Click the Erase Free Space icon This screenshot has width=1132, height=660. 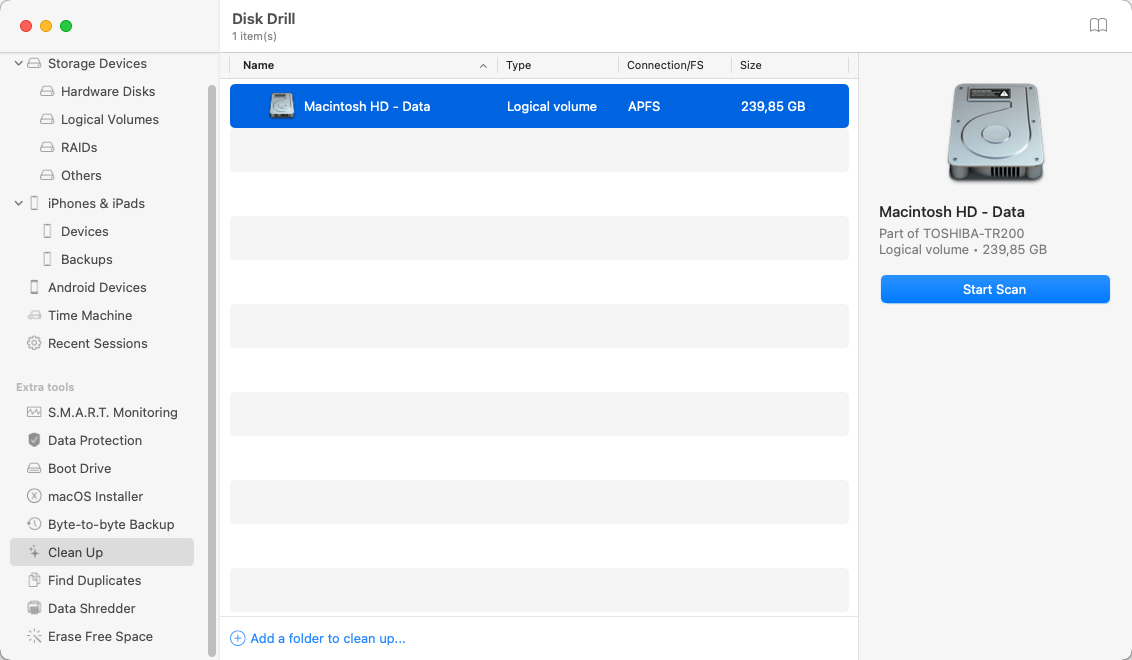[x=34, y=636]
